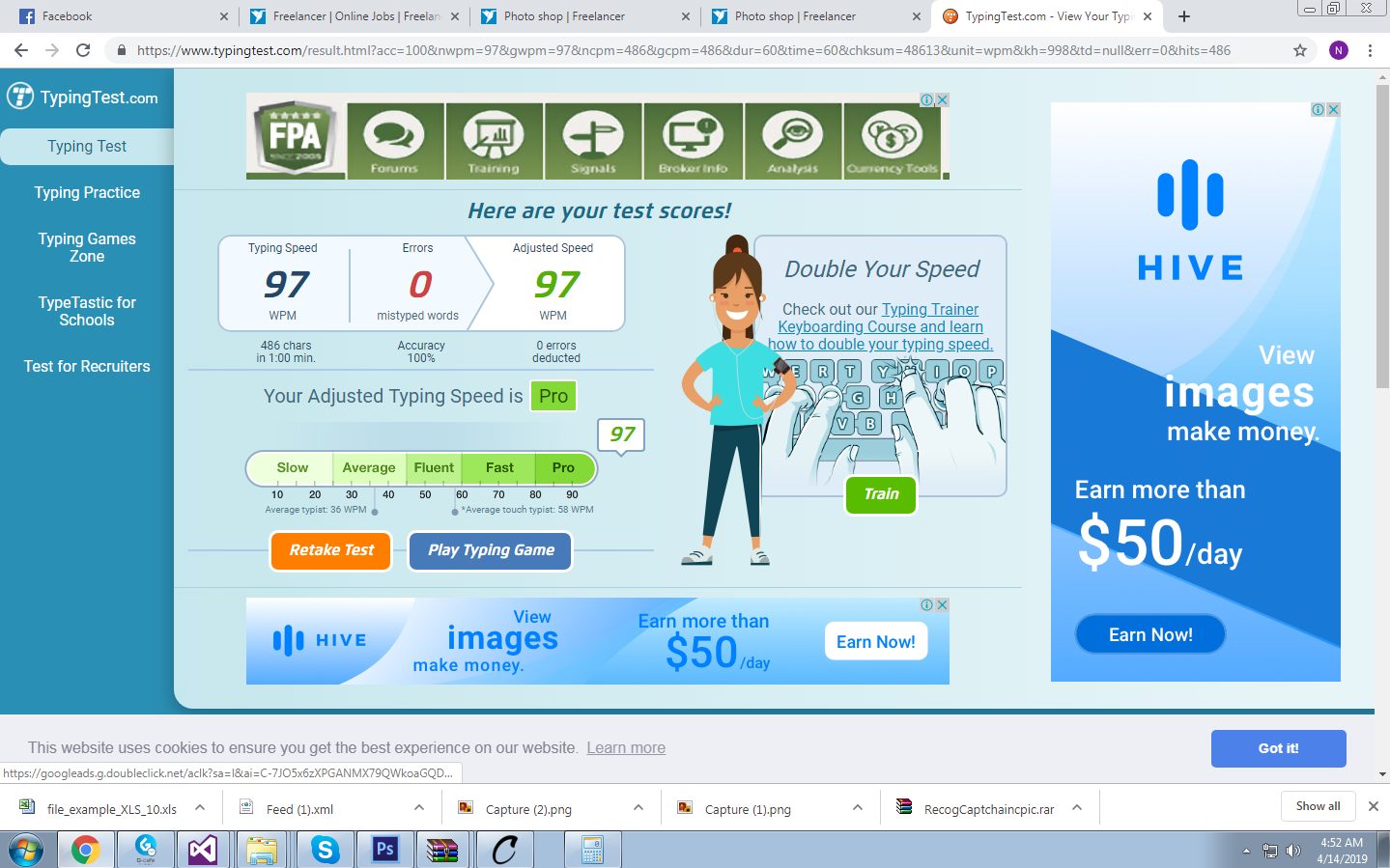
Task: Click Earn Now! in right Hive ad
Action: (1150, 634)
